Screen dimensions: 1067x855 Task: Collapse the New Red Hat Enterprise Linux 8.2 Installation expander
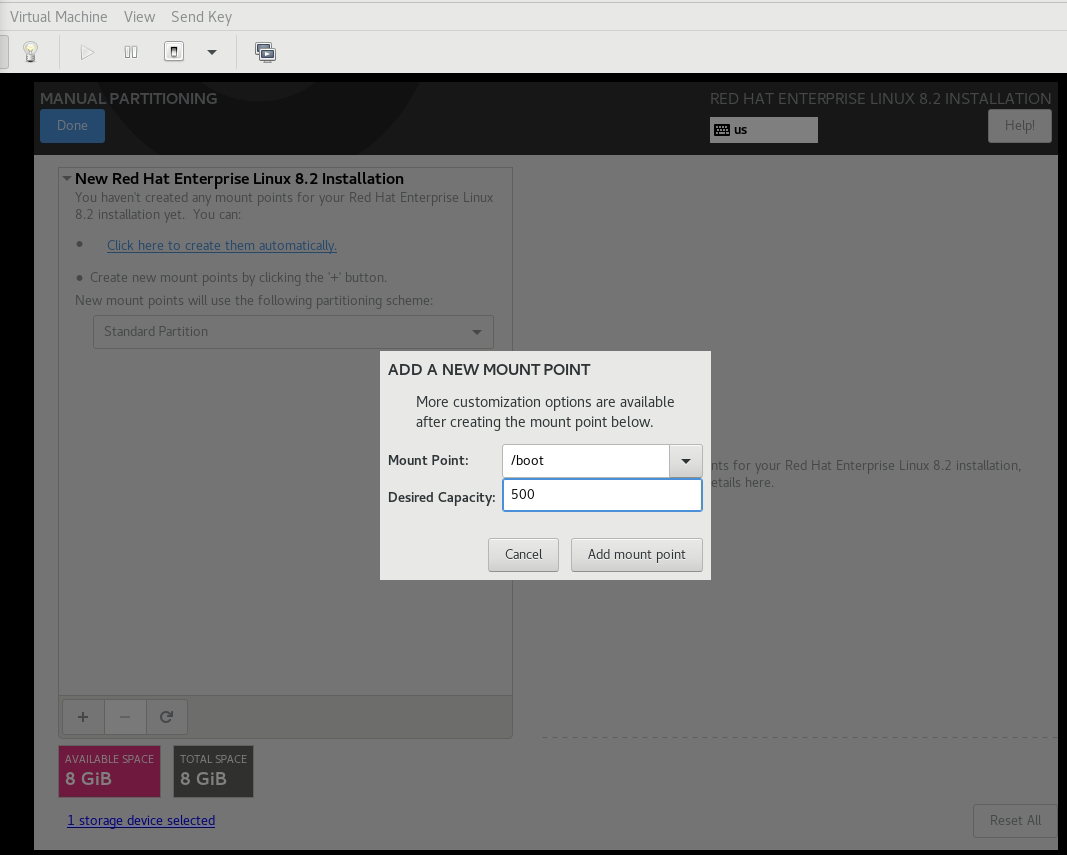tap(67, 178)
